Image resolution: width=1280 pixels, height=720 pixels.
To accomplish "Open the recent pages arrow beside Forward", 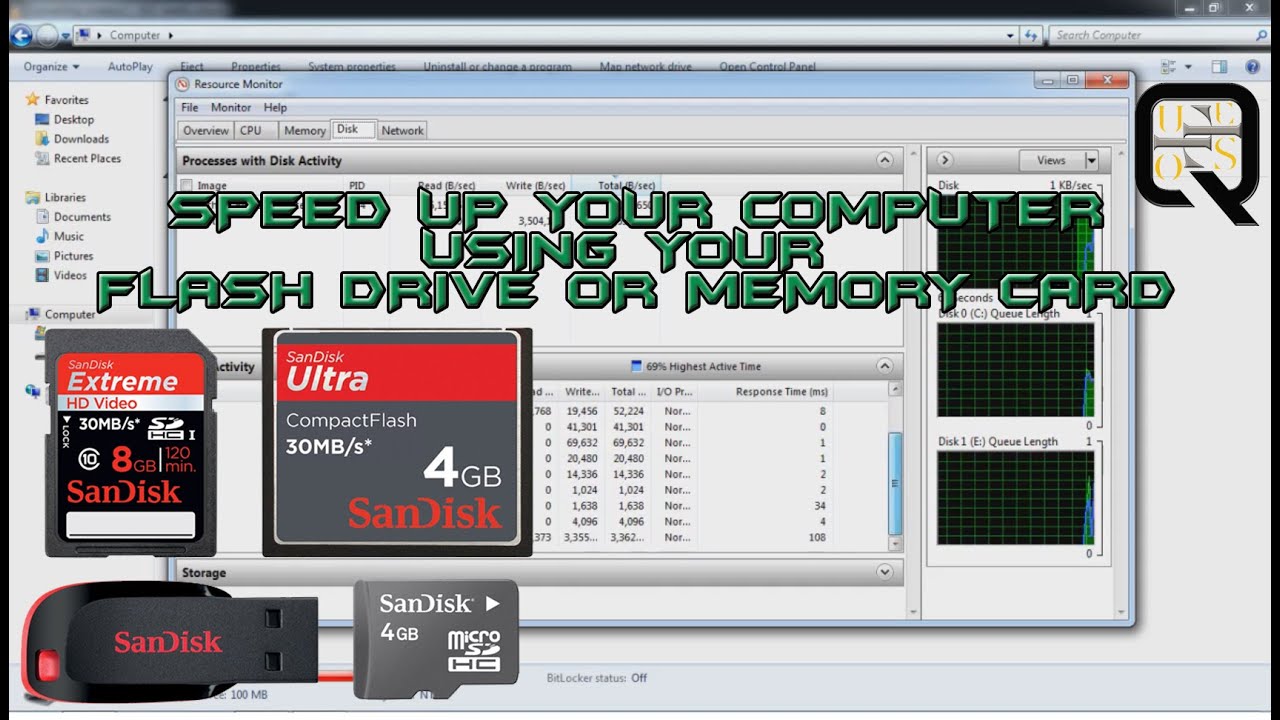I will (x=65, y=36).
